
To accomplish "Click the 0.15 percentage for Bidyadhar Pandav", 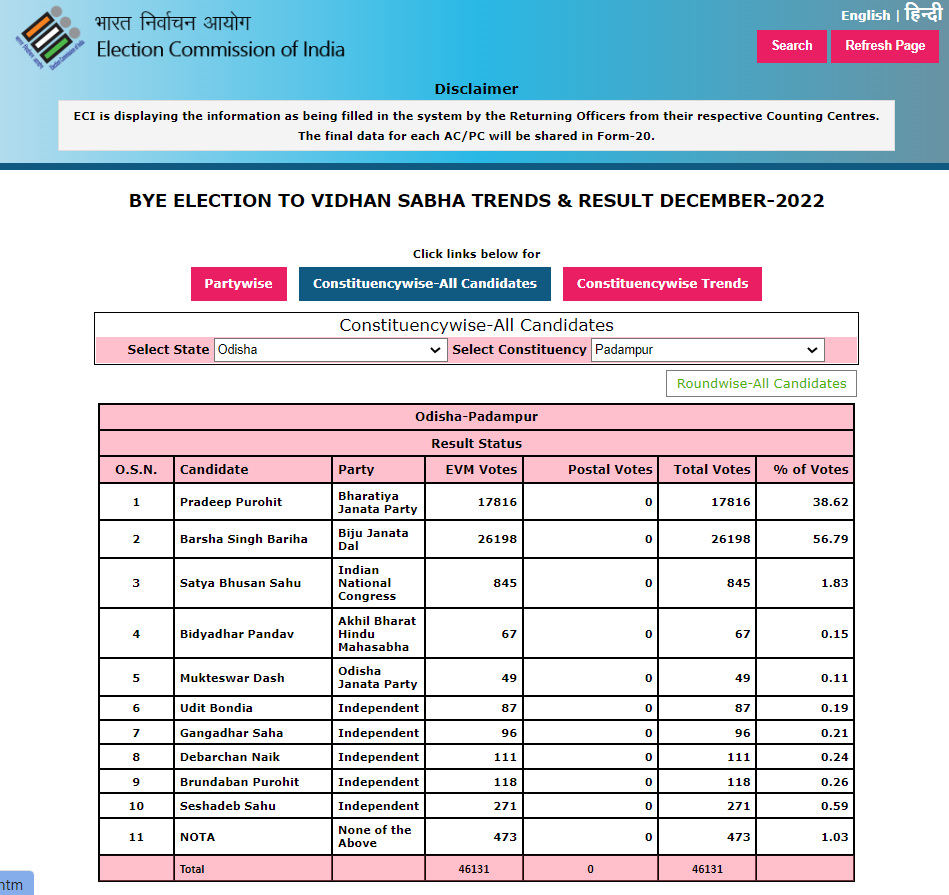I will pyautogui.click(x=834, y=634).
